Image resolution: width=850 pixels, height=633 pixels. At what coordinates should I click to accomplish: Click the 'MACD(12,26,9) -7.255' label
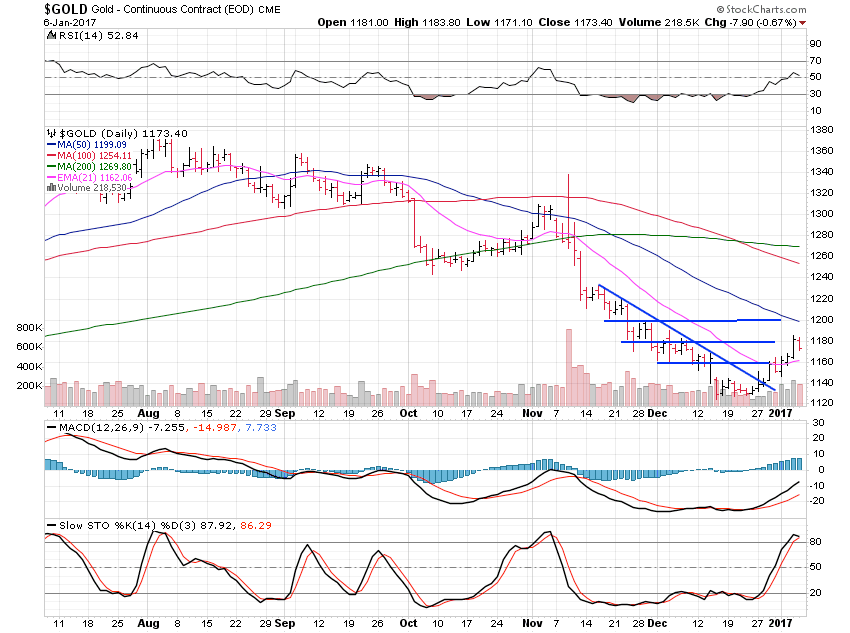(x=122, y=428)
